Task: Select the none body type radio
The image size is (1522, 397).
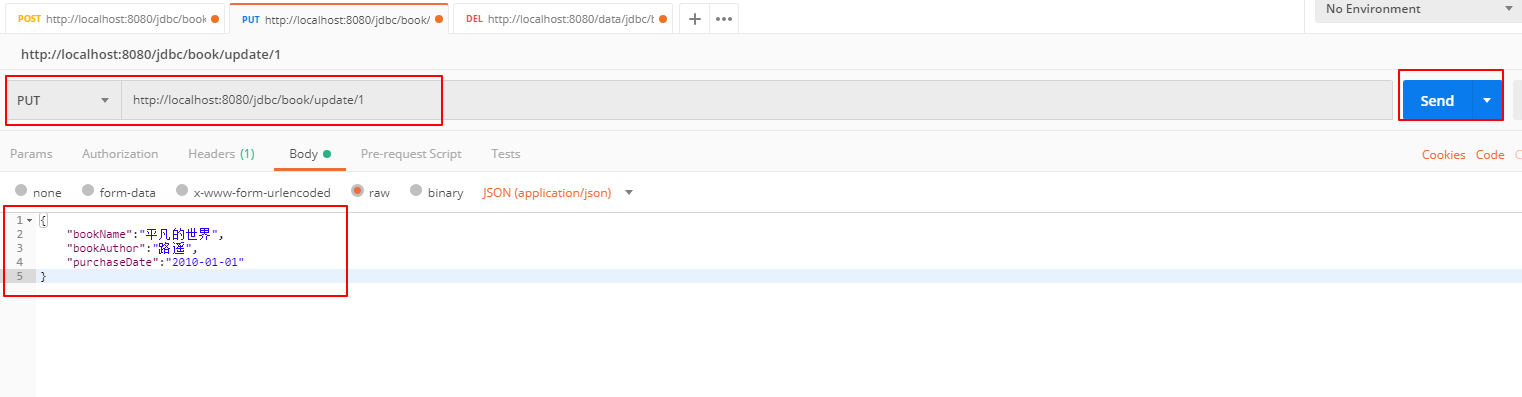Action: tap(21, 191)
